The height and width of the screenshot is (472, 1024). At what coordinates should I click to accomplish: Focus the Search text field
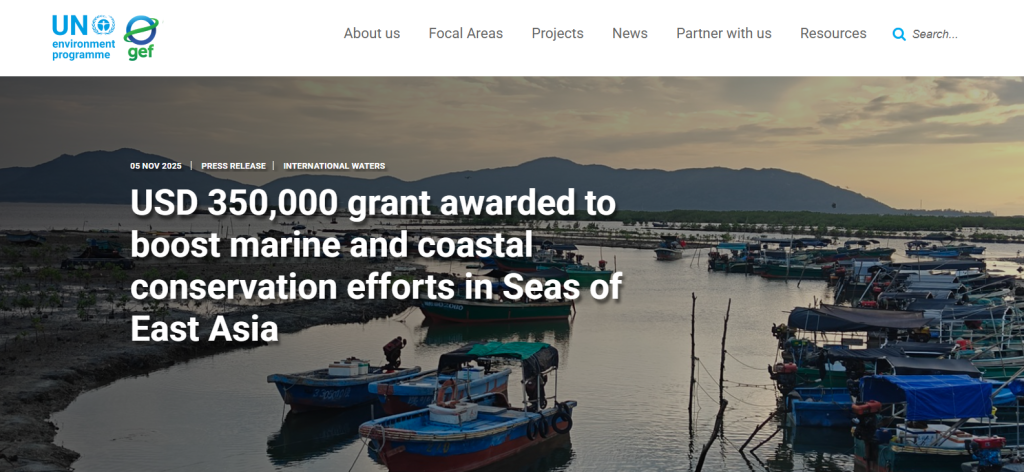pyautogui.click(x=944, y=34)
